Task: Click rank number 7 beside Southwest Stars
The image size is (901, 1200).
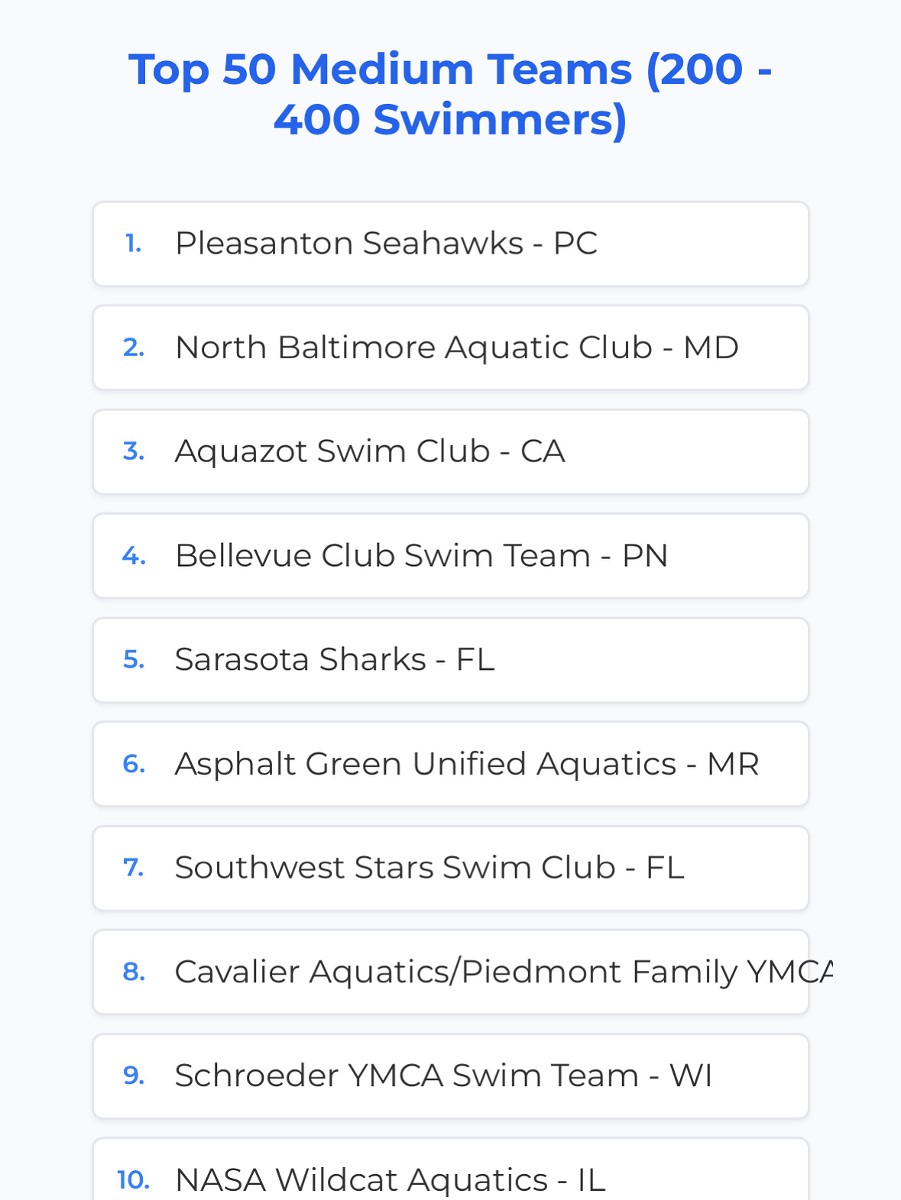Action: pos(133,868)
